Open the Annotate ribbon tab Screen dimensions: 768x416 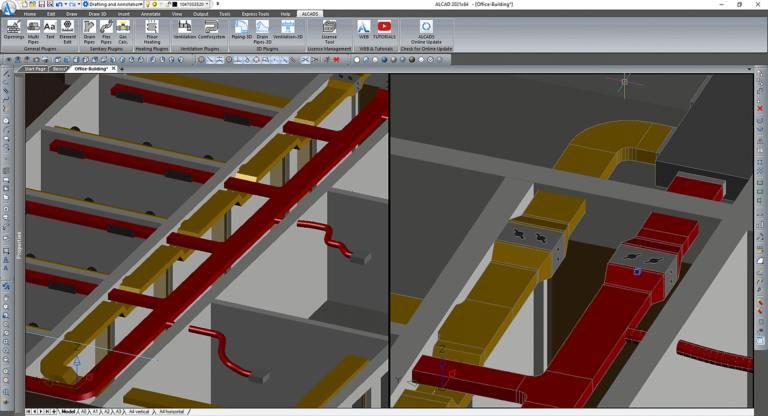coord(150,14)
